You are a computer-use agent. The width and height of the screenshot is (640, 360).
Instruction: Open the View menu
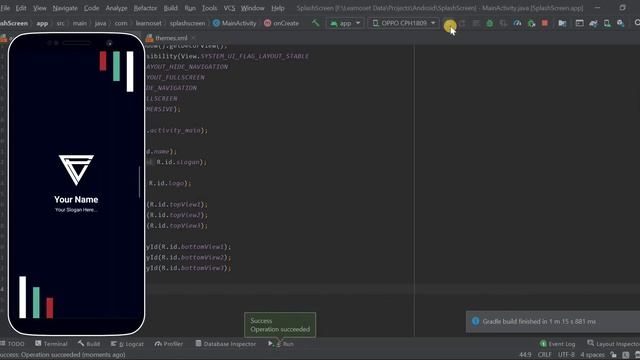coord(40,8)
